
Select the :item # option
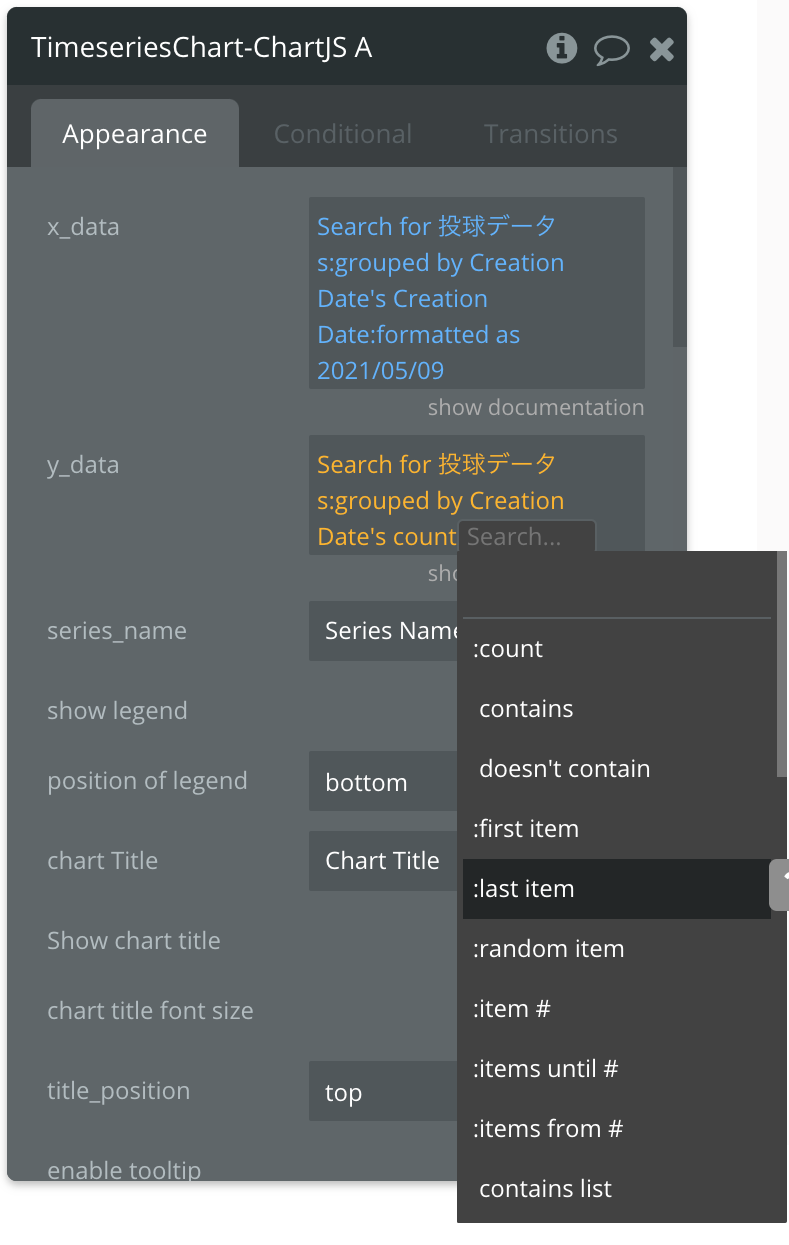[512, 1009]
